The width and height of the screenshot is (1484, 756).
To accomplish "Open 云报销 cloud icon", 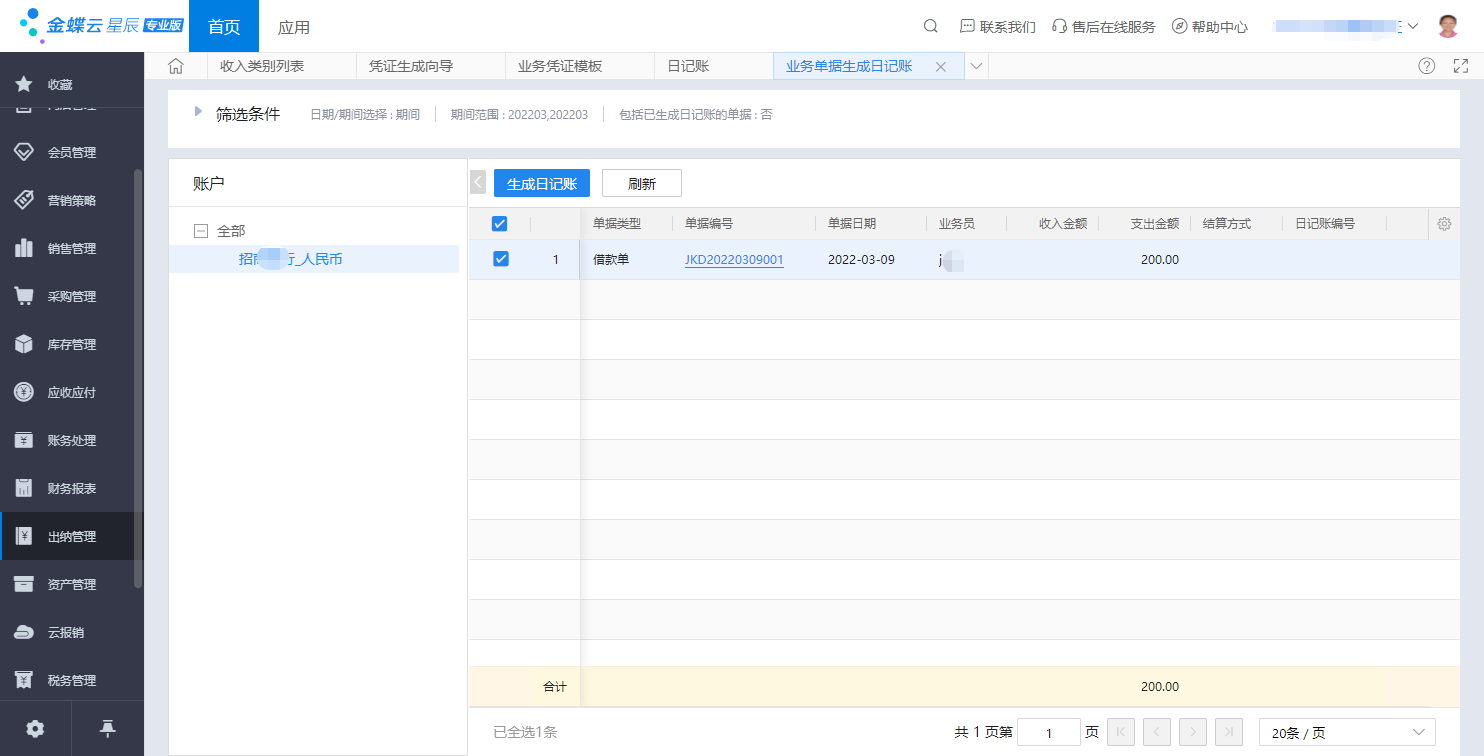I will pyautogui.click(x=24, y=632).
